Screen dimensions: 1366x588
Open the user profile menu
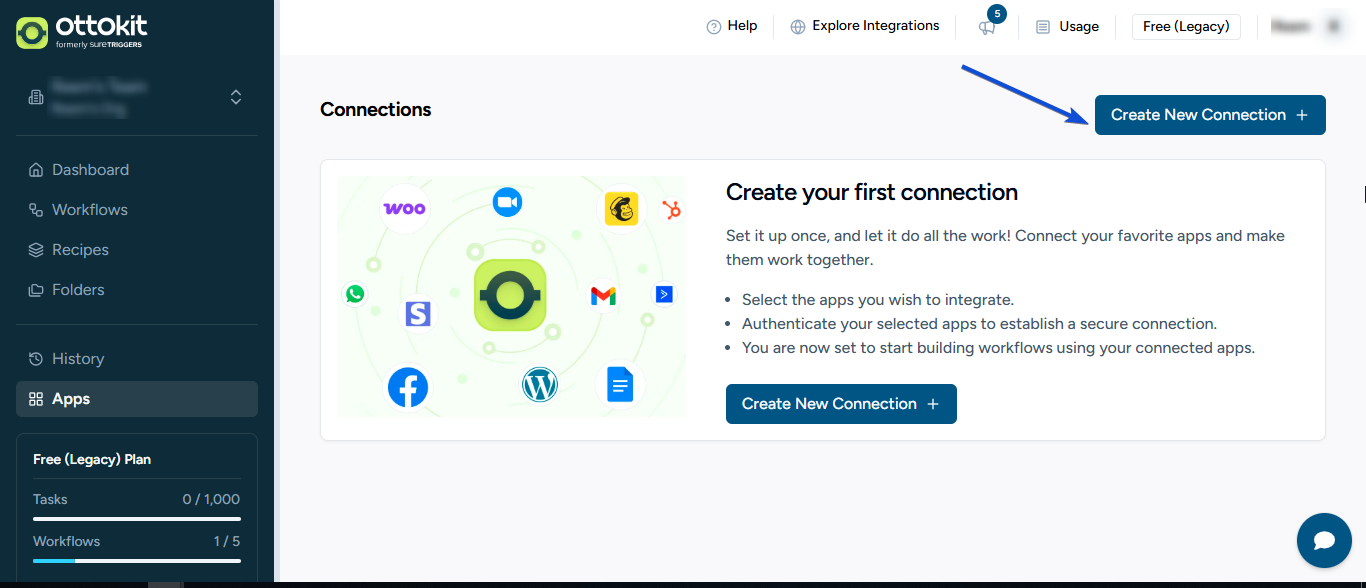tap(1307, 27)
